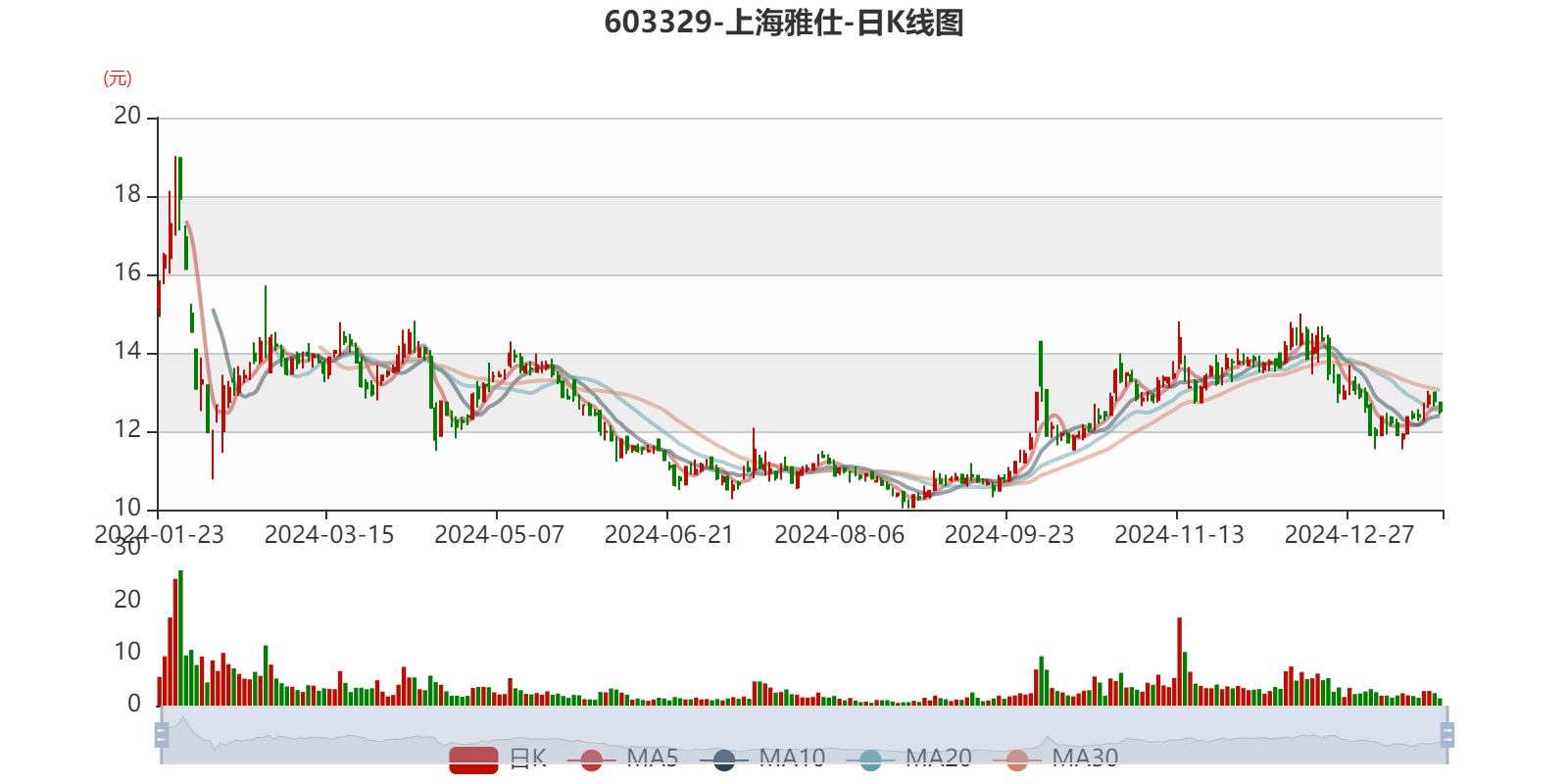Click the 2024-11-13 date axis label
The image size is (1568, 784).
pos(1179,535)
